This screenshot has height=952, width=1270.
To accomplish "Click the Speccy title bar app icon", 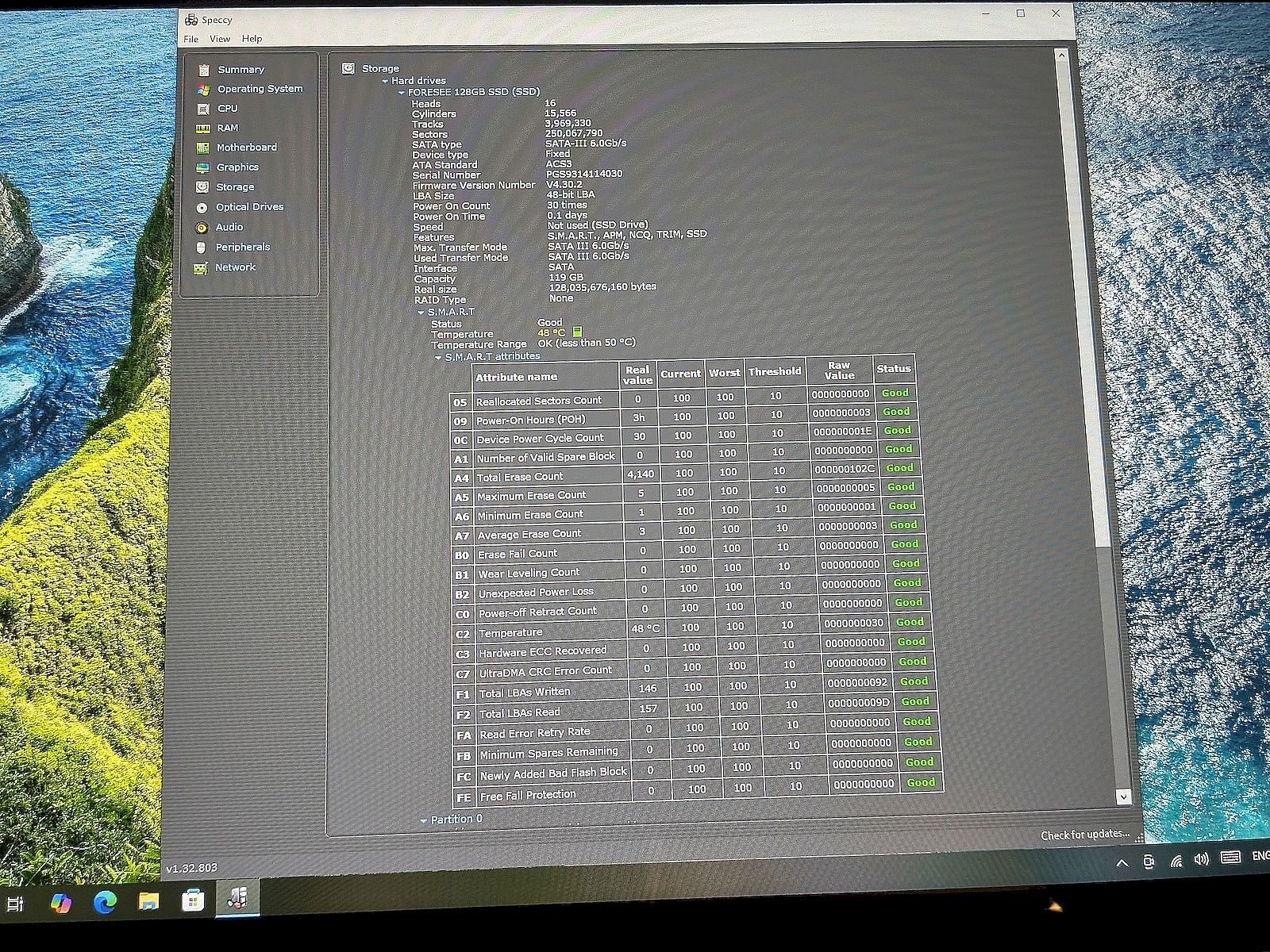I will [x=190, y=20].
